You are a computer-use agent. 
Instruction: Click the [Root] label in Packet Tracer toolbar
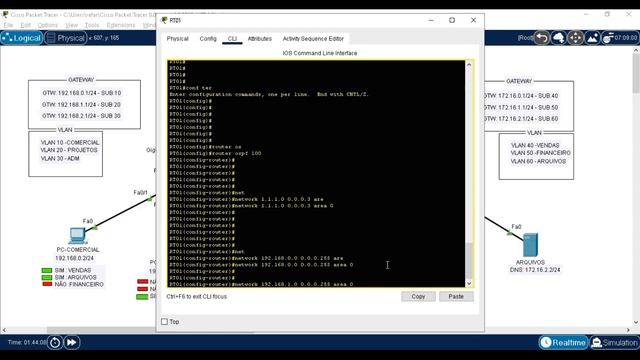525,38
